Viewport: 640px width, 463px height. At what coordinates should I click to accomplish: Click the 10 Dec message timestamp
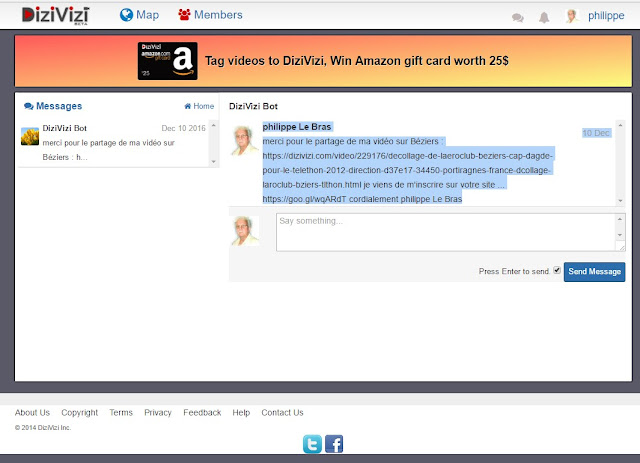596,133
